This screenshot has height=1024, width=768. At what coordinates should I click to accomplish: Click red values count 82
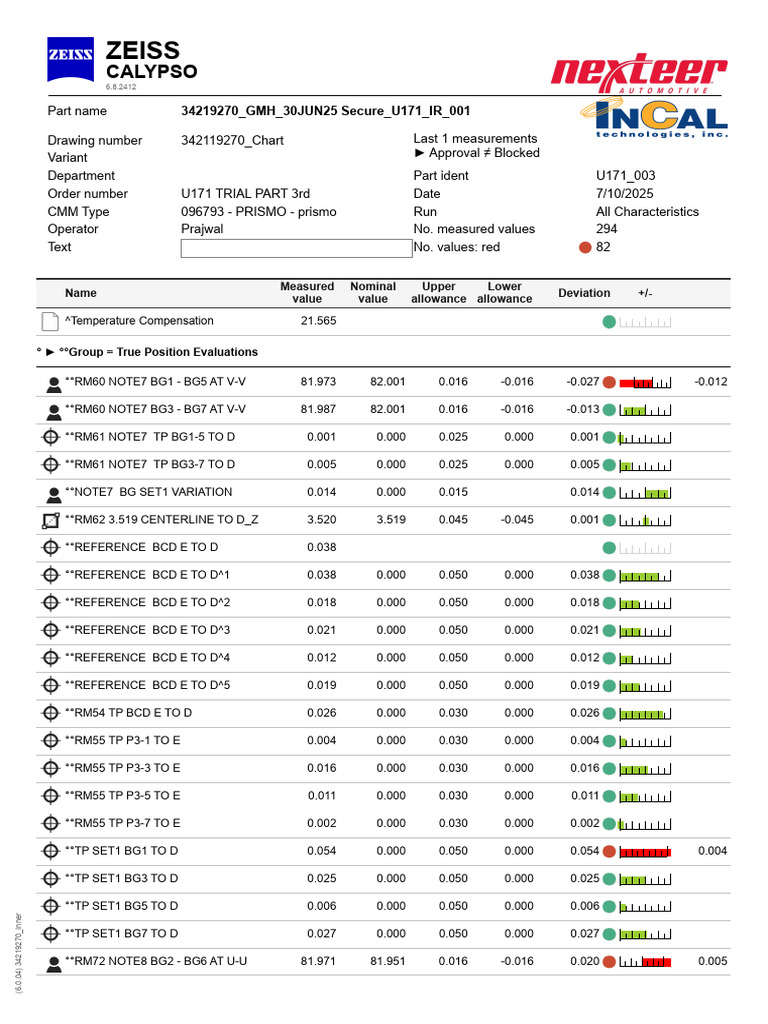[603, 248]
